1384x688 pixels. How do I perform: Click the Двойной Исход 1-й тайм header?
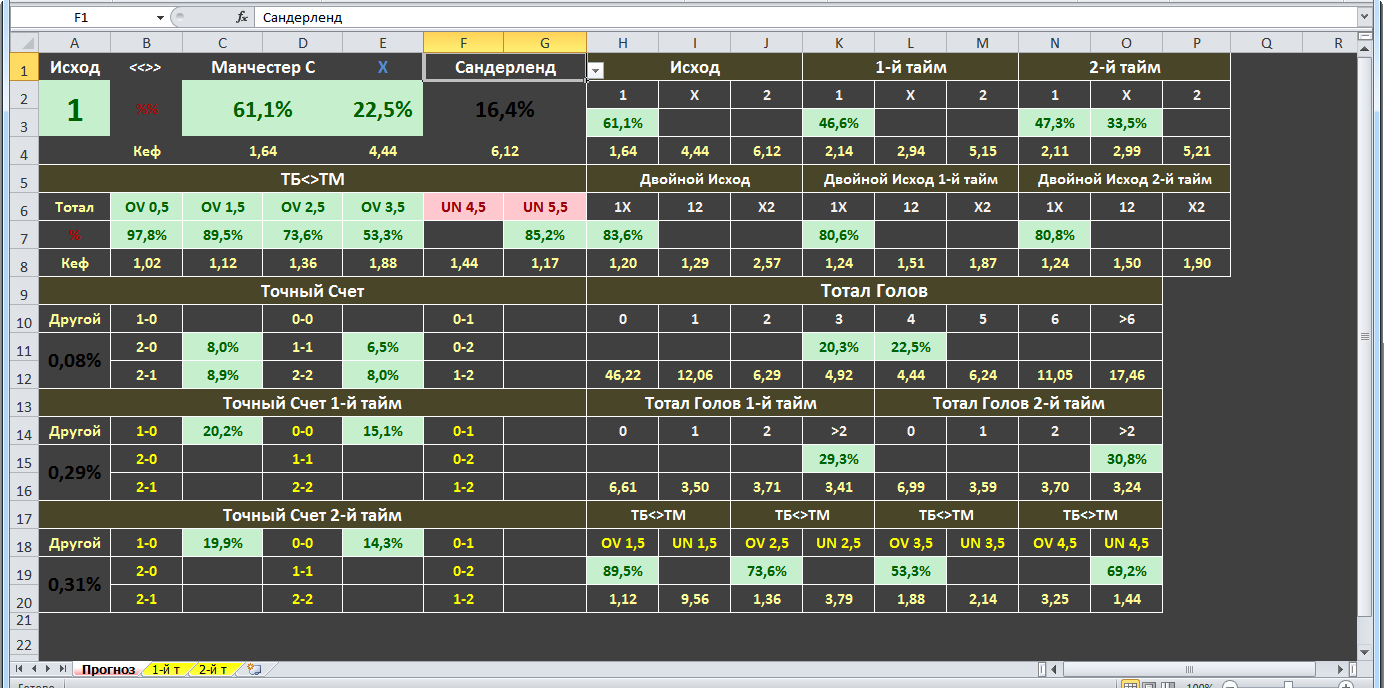(x=910, y=179)
